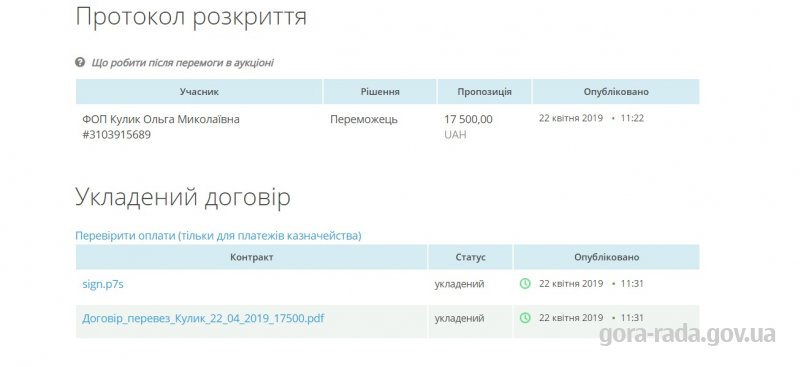Click the 11:31 timestamp in sign.p7s row

[591, 283]
